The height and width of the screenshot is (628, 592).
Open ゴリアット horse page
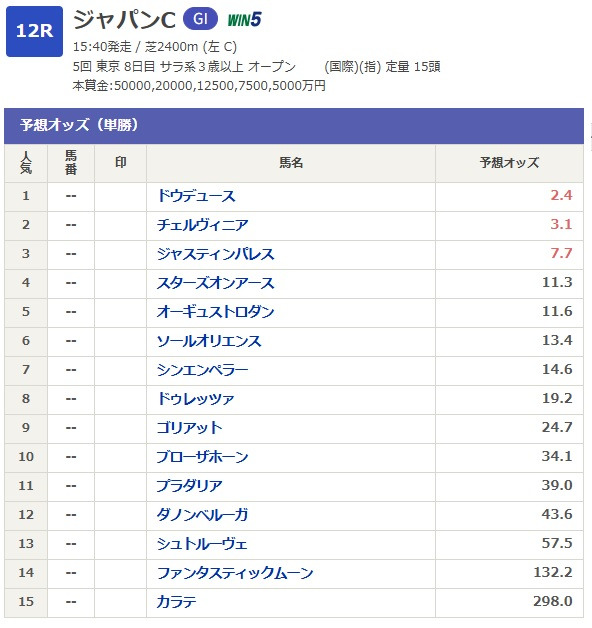pyautogui.click(x=189, y=428)
